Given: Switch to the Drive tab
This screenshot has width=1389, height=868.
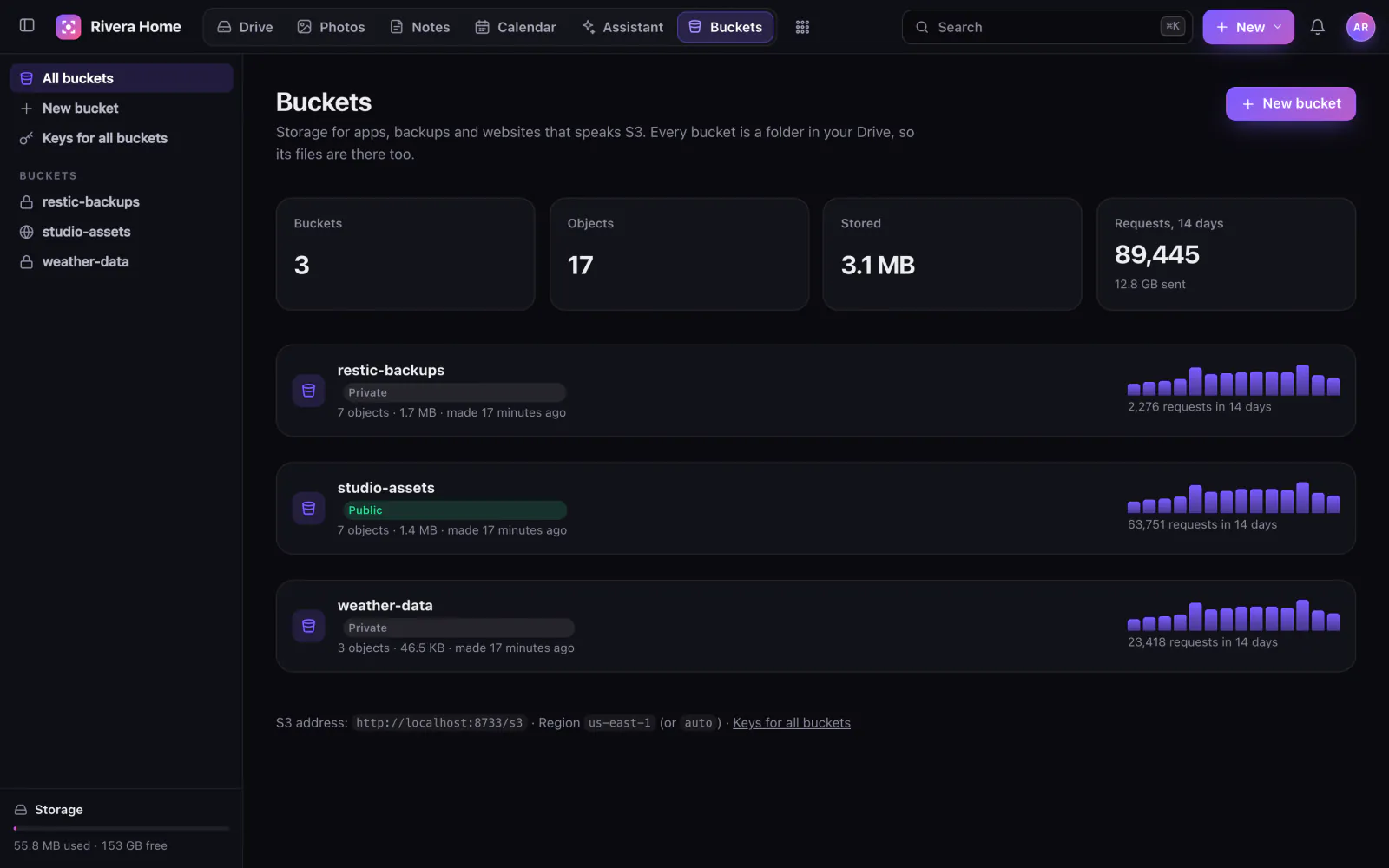Looking at the screenshot, I should tap(245, 27).
